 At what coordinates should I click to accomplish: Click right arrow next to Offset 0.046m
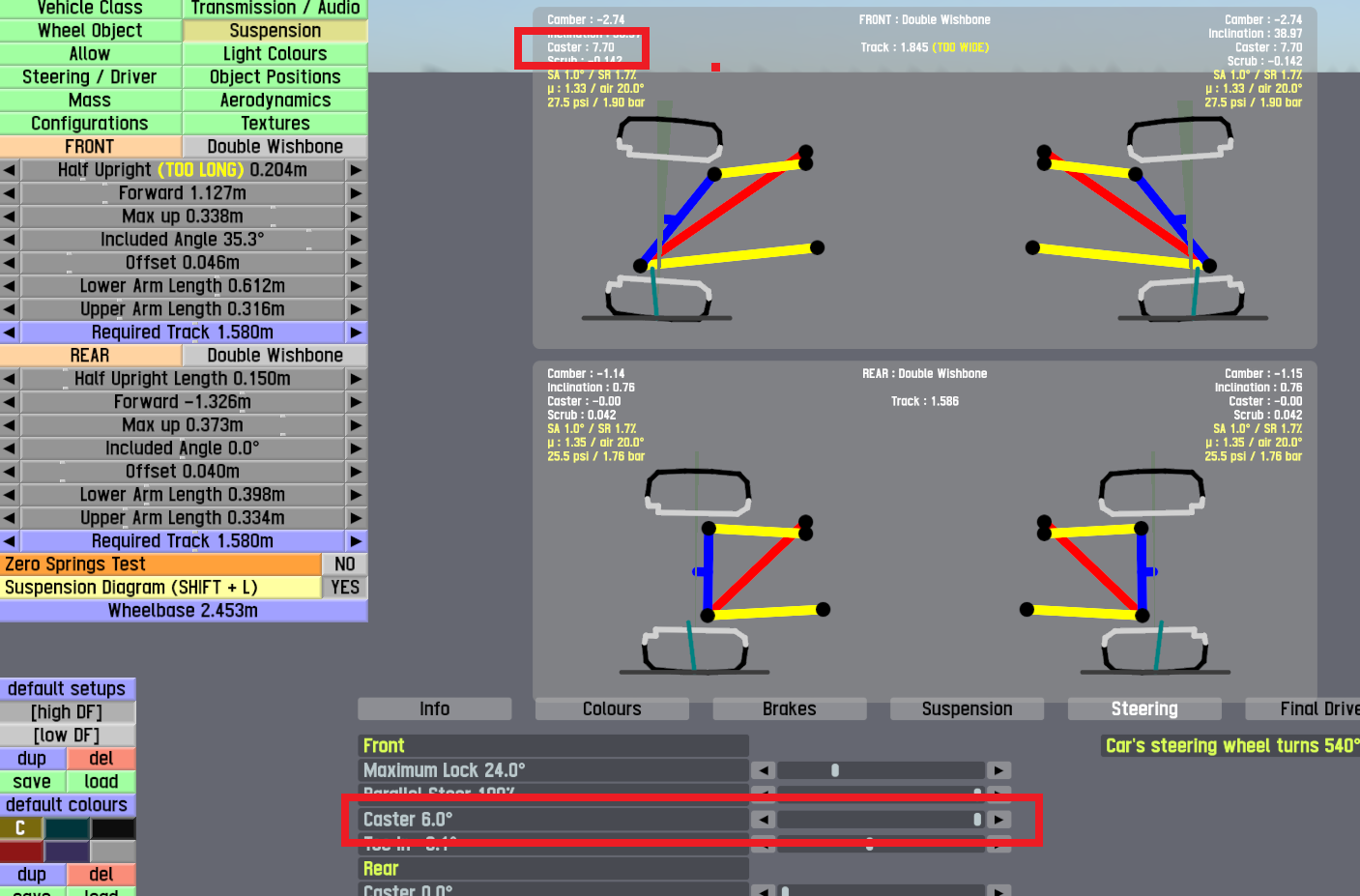[x=357, y=263]
